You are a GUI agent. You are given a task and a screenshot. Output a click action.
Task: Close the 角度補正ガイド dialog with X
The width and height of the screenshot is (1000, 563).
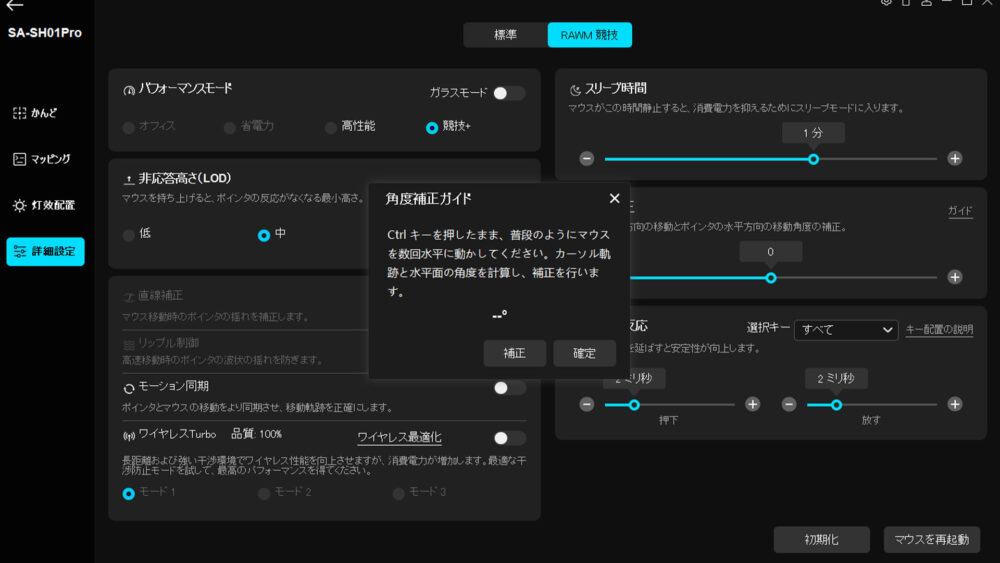pos(614,199)
